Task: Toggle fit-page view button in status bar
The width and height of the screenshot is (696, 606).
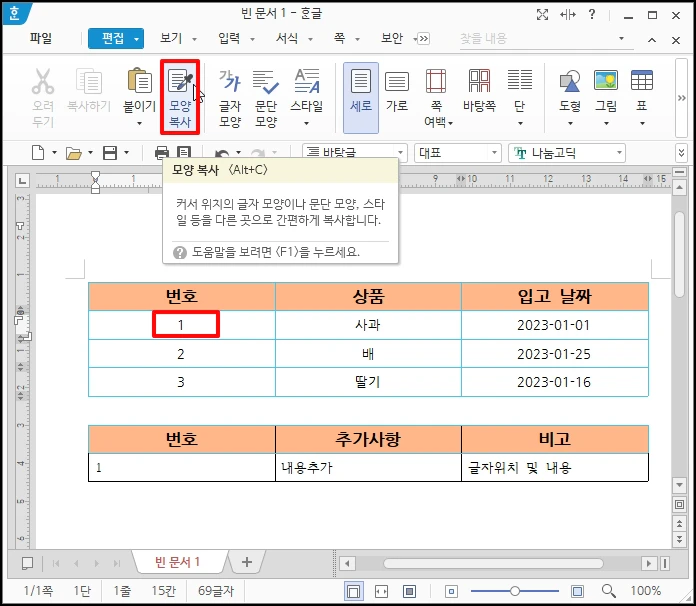Action: point(409,591)
